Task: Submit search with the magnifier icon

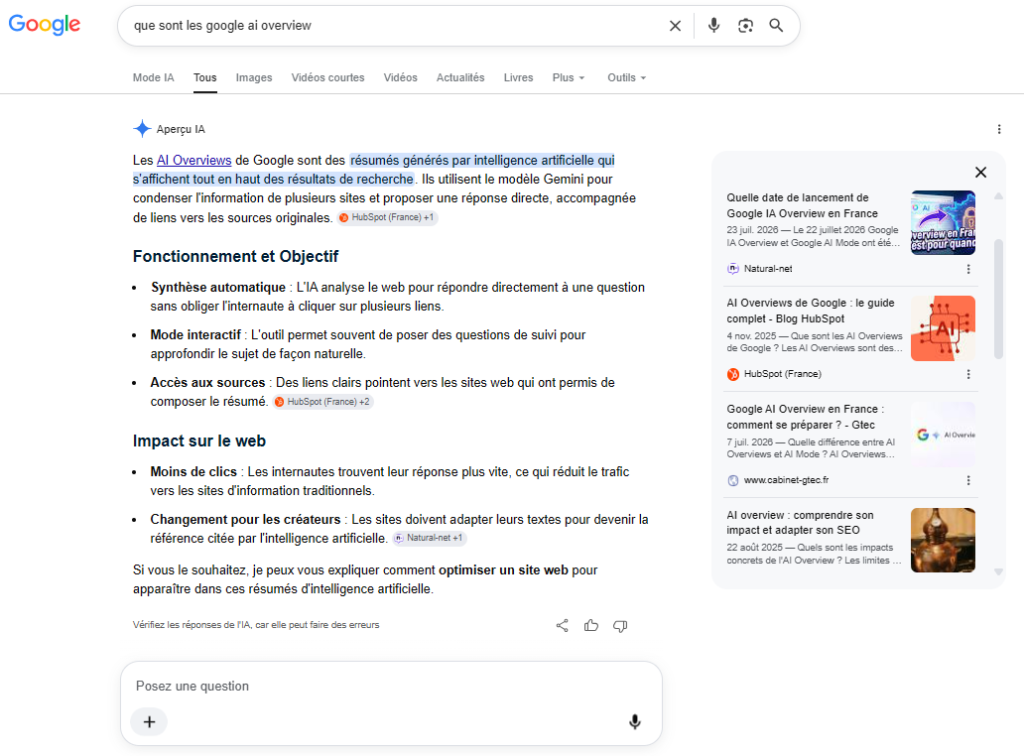Action: (x=776, y=25)
